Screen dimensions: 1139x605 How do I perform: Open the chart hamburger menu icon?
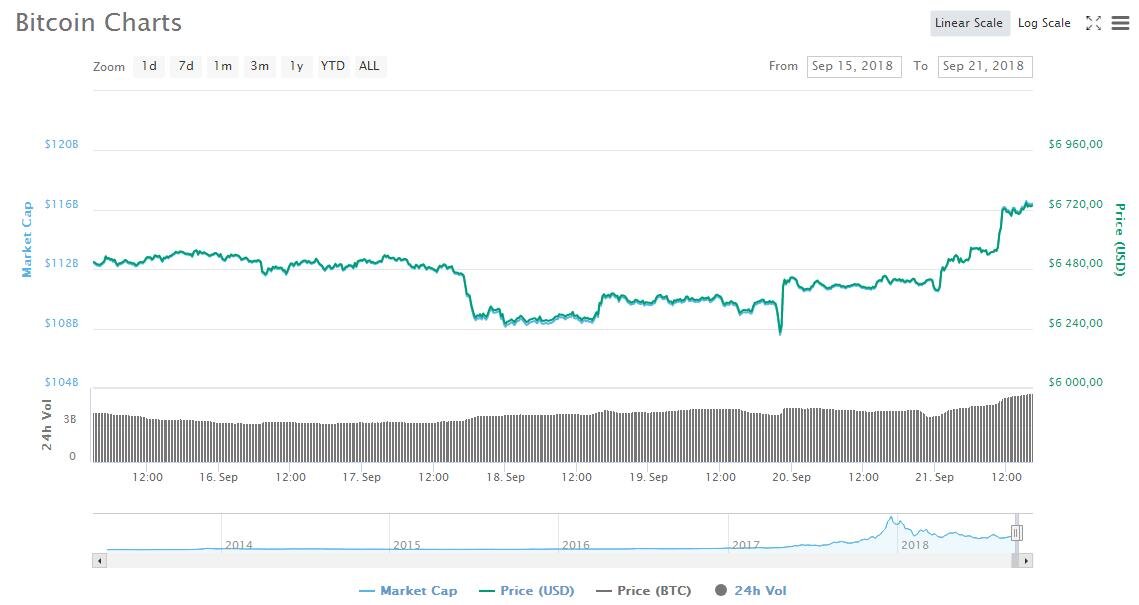click(1121, 23)
